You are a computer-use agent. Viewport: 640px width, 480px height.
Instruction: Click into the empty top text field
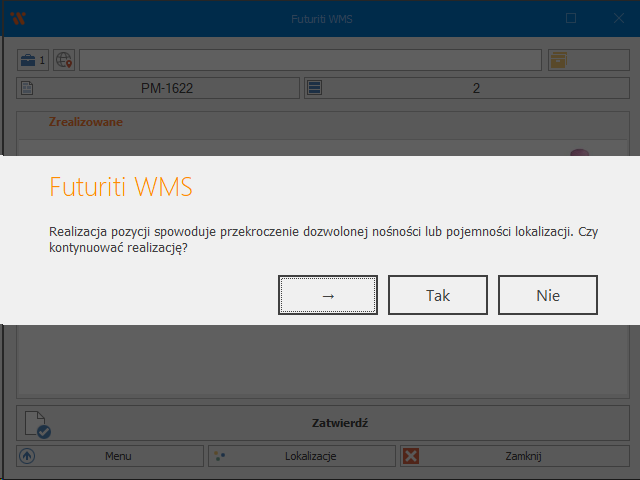tap(312, 60)
